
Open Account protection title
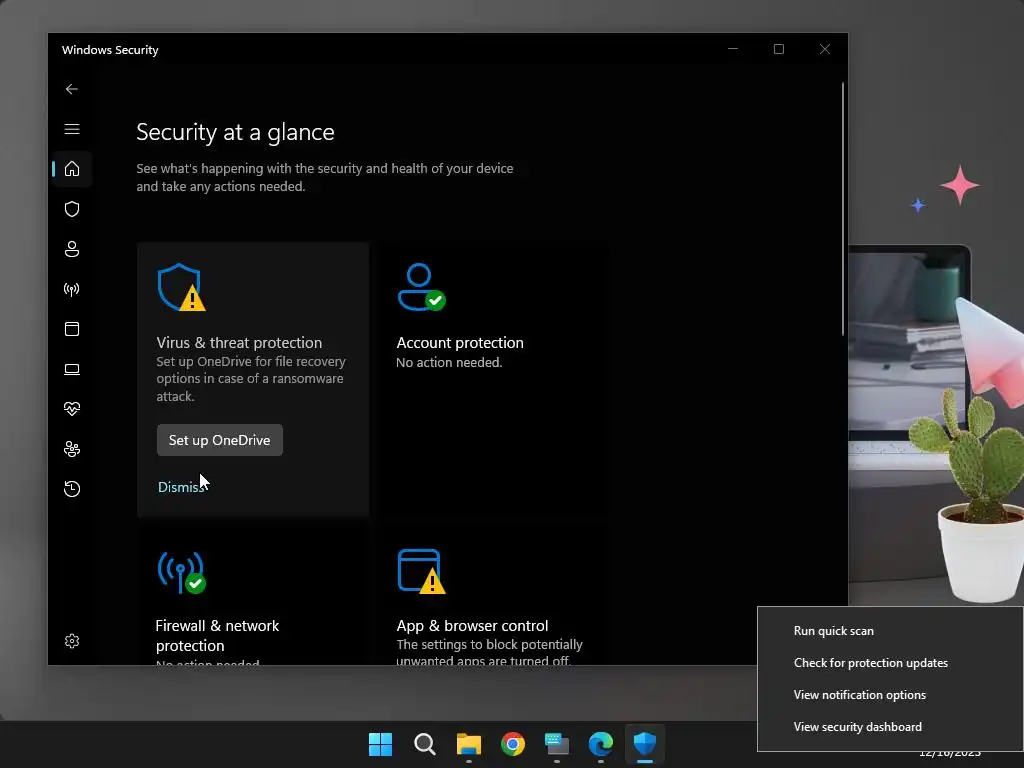point(460,343)
